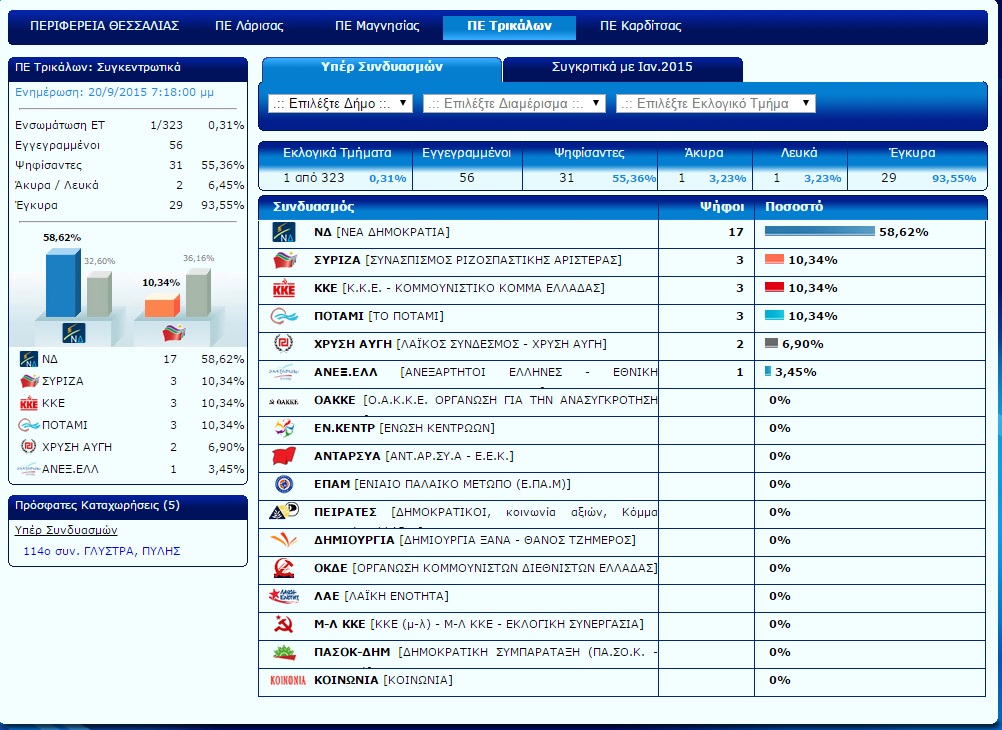Screen dimensions: 1002x730
Task: Open the Επιλέξτε Διαμέρισμα dropdown
Action: [514, 104]
